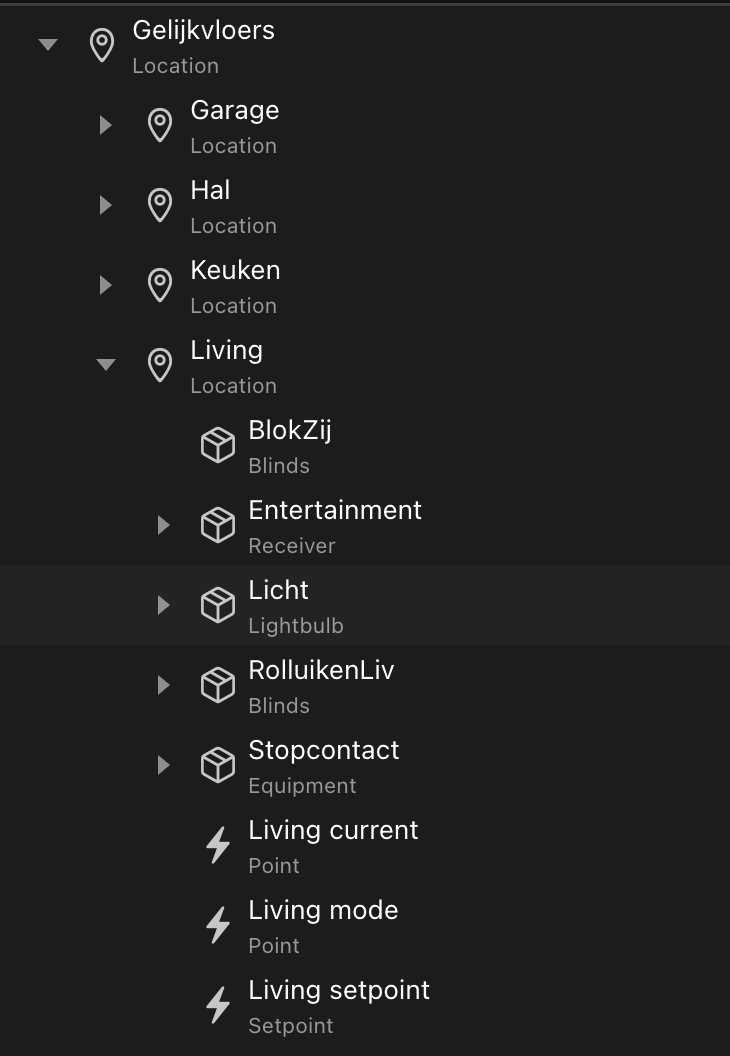Click the BlokZij equipment cube icon
Viewport: 730px width, 1056px height.
pos(218,445)
